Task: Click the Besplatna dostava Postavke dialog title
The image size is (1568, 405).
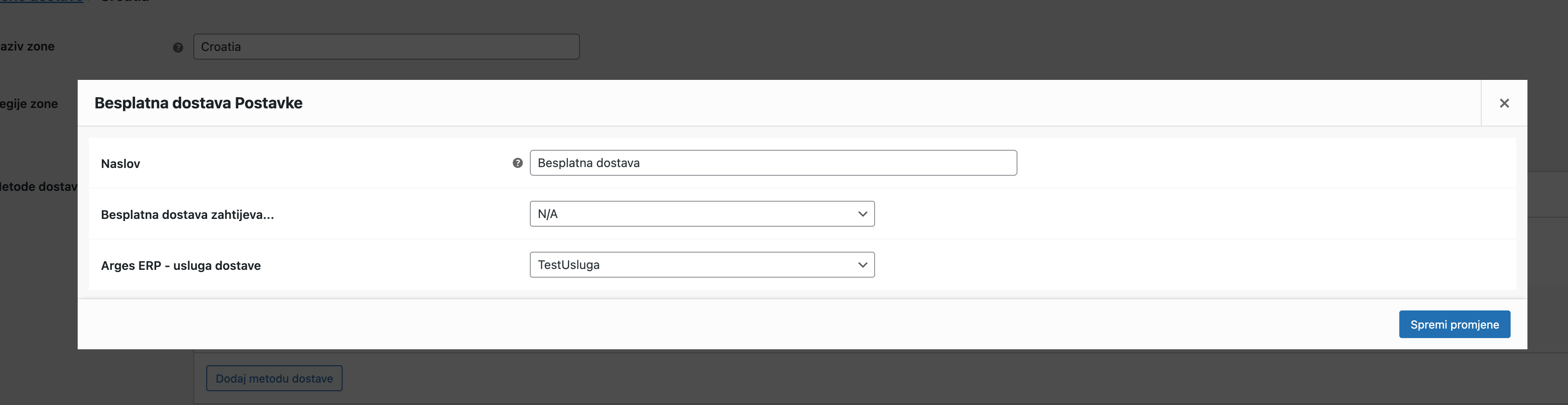Action: point(198,103)
